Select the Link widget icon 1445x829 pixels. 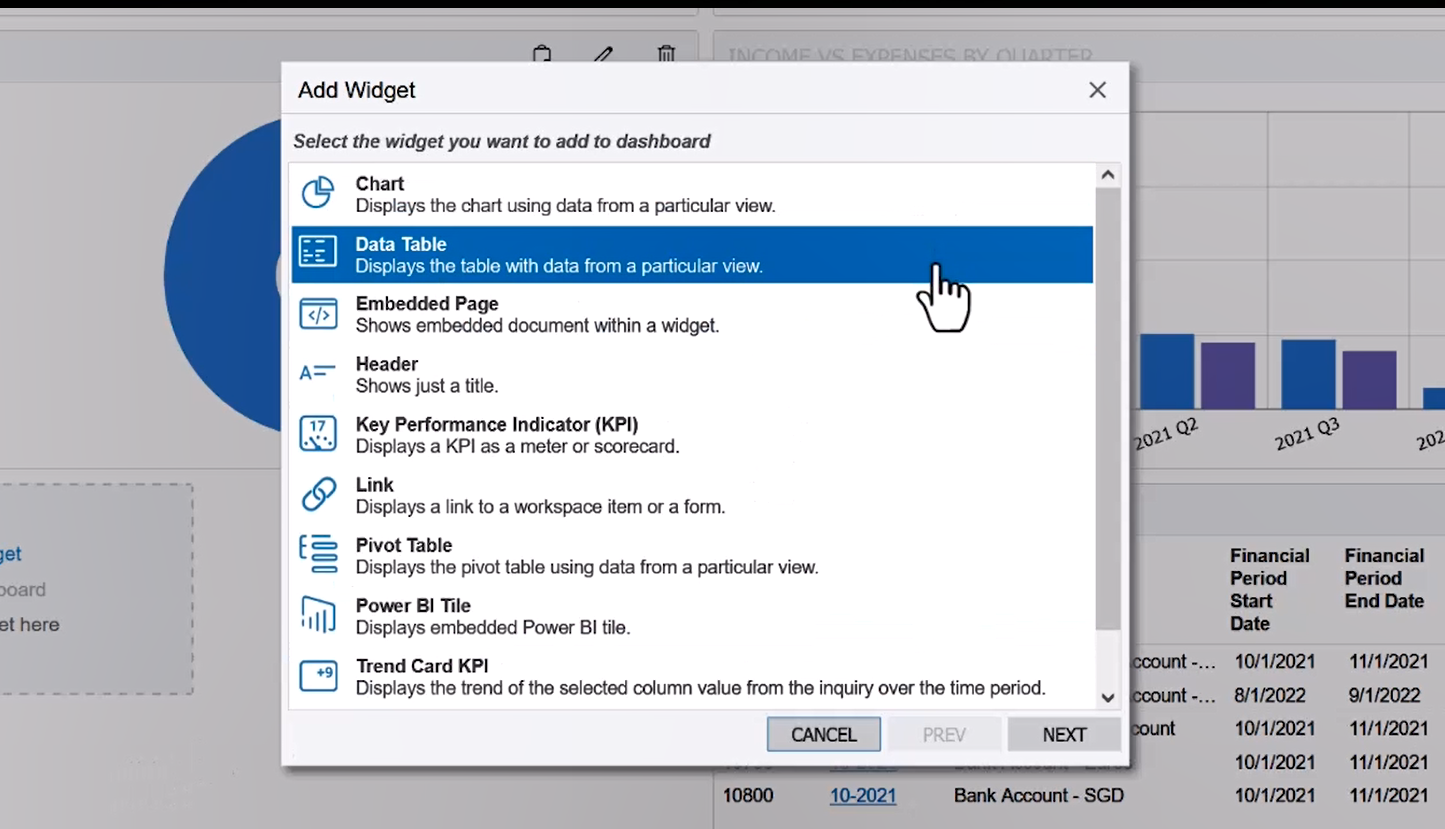click(x=317, y=494)
